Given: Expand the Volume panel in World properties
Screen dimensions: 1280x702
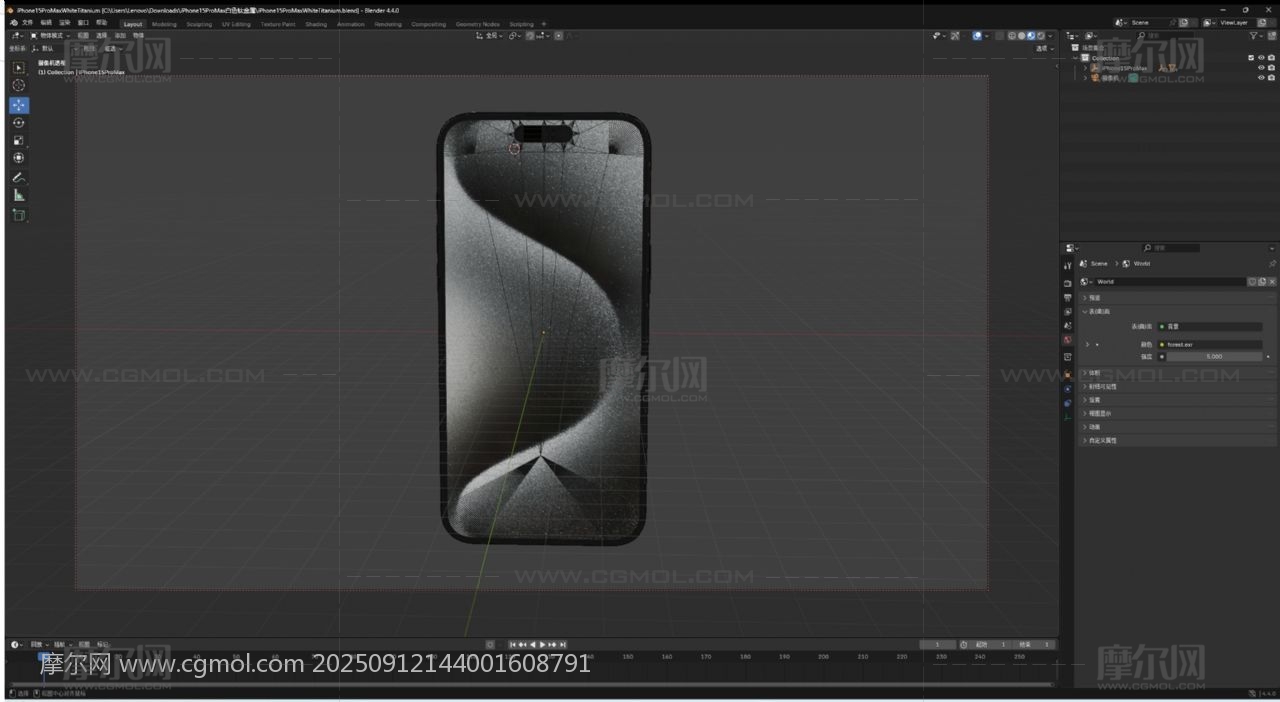Looking at the screenshot, I should 1084,373.
